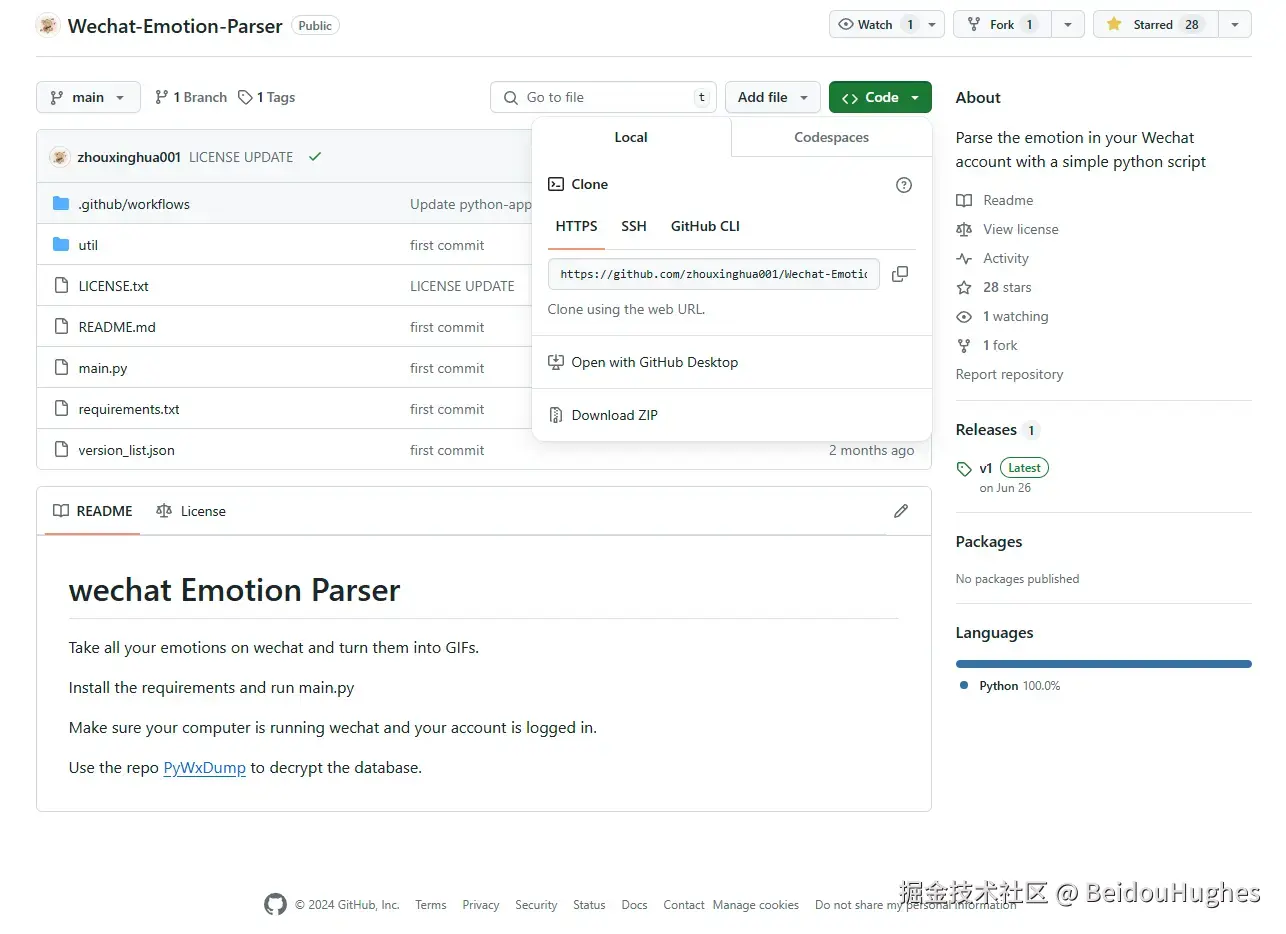
Task: Click the repository owner avatar beside title
Action: tap(48, 25)
